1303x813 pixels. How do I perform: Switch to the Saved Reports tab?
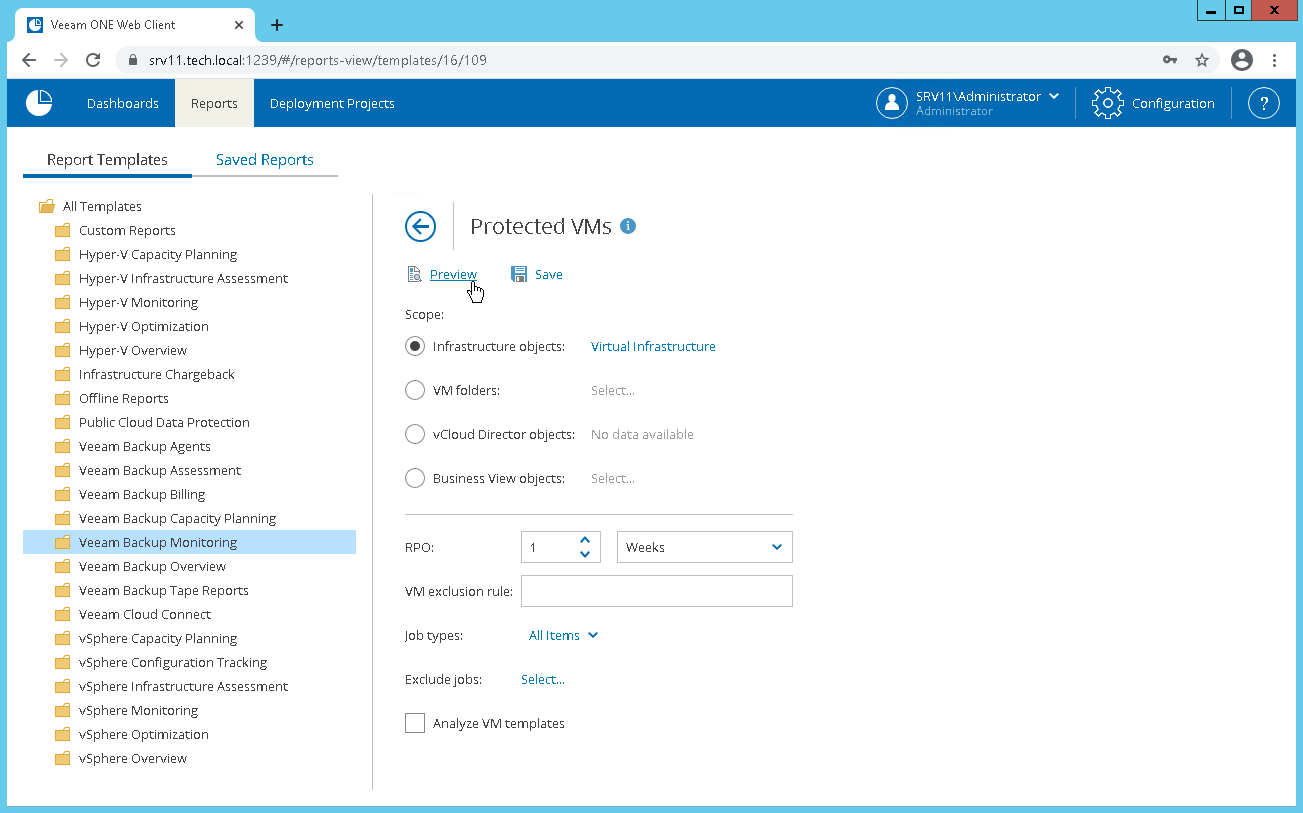(x=265, y=160)
